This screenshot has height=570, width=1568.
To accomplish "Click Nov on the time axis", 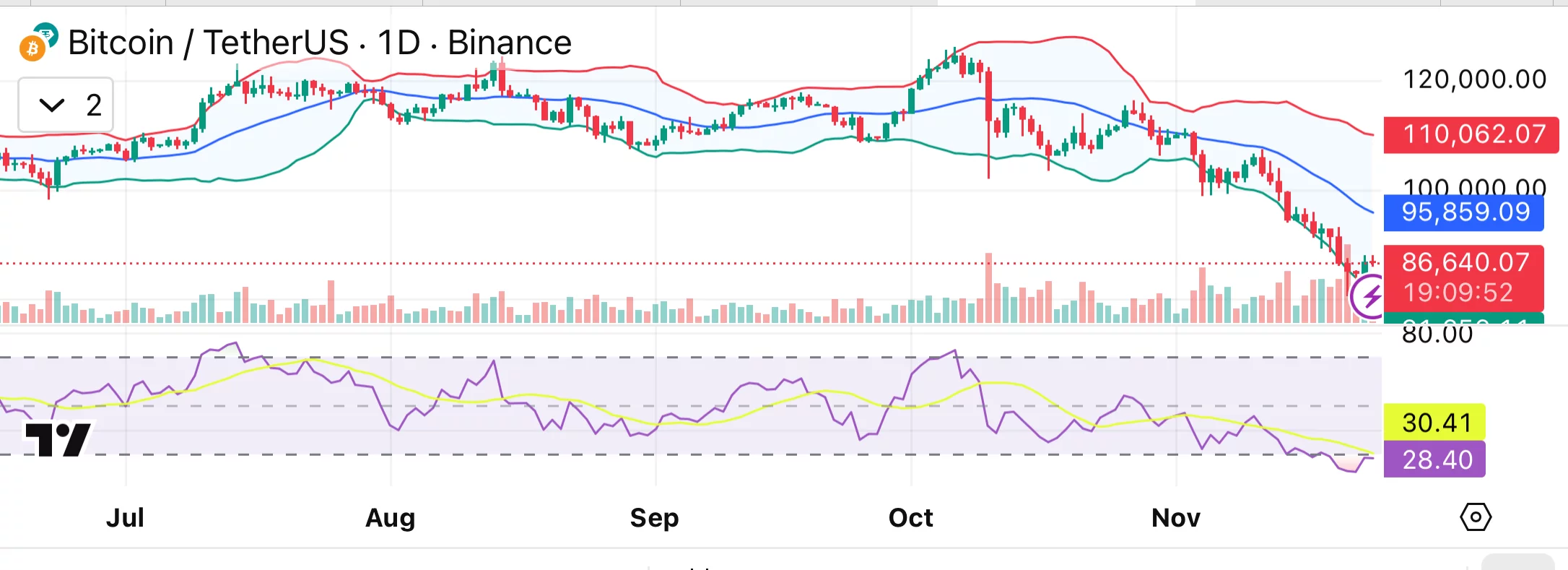I will (1175, 518).
